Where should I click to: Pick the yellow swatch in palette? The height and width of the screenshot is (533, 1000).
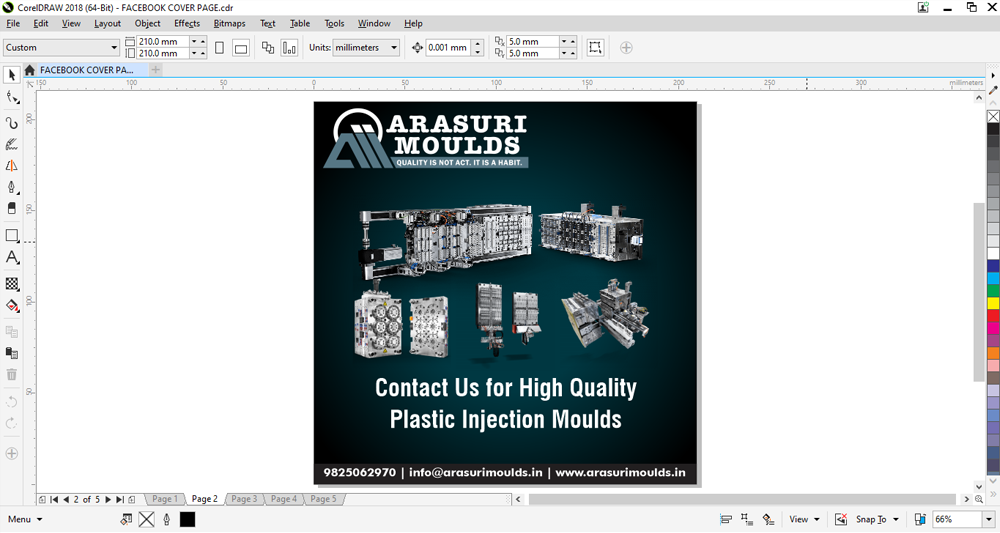point(993,303)
